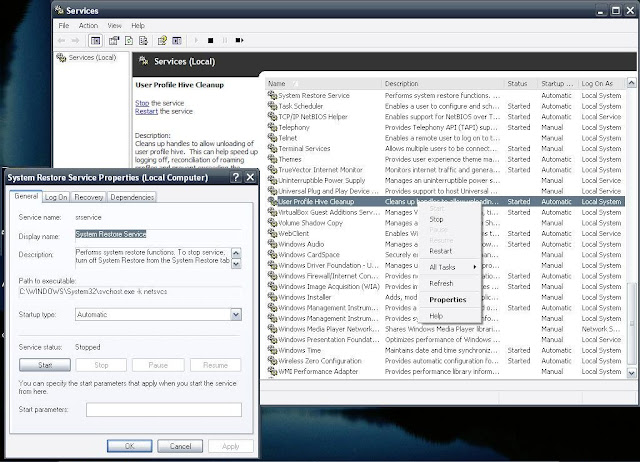
Task: Click the gear icon beside Task Scheduler
Action: coord(272,106)
